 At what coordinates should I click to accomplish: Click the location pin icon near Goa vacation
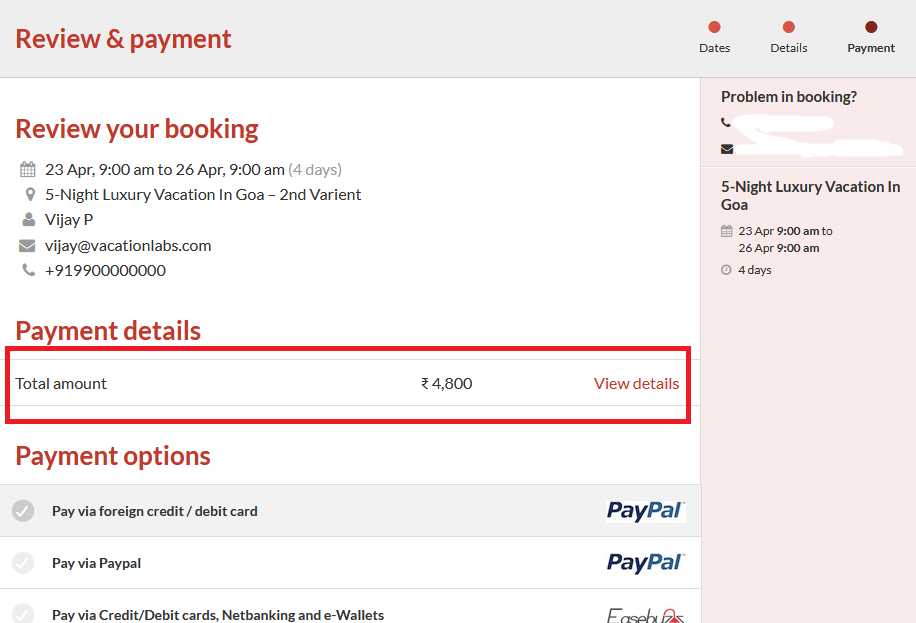tap(29, 194)
